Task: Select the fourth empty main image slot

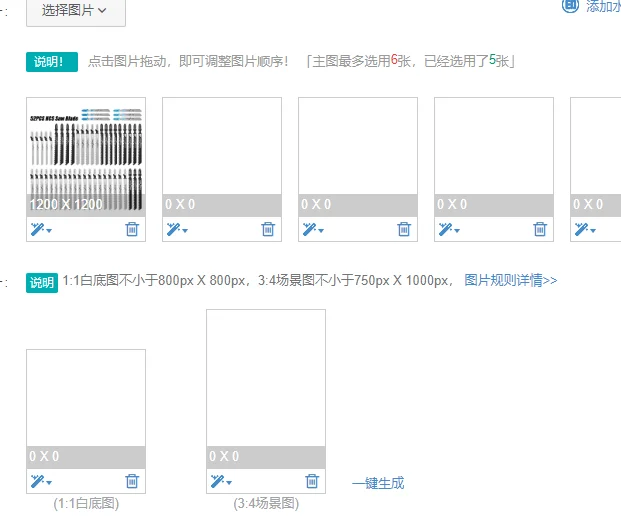Action: pos(494,157)
